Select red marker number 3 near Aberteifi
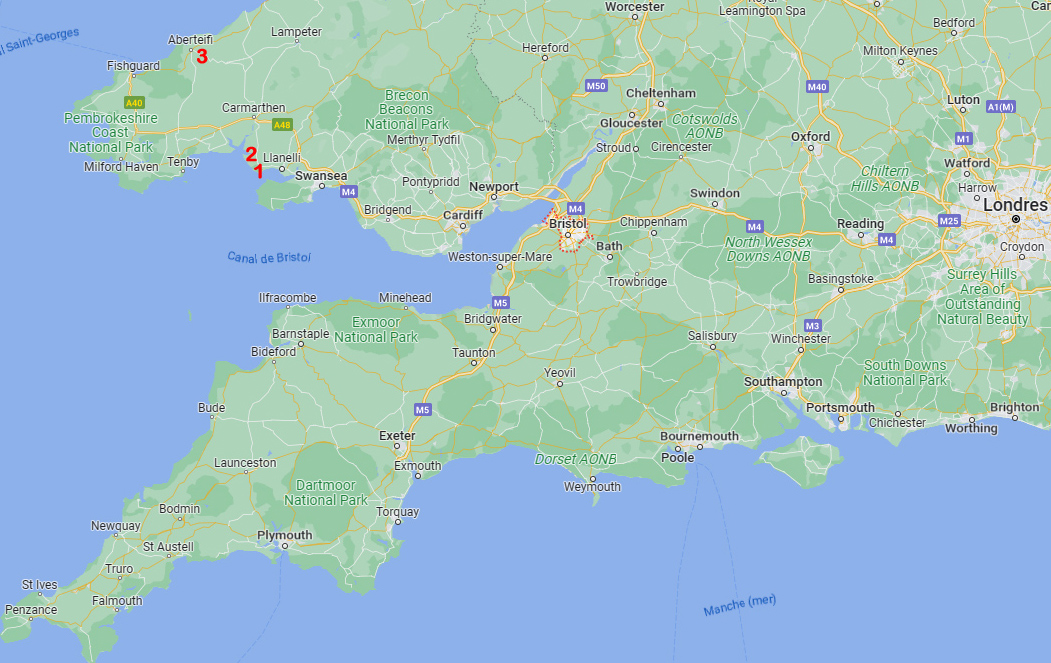 202,56
